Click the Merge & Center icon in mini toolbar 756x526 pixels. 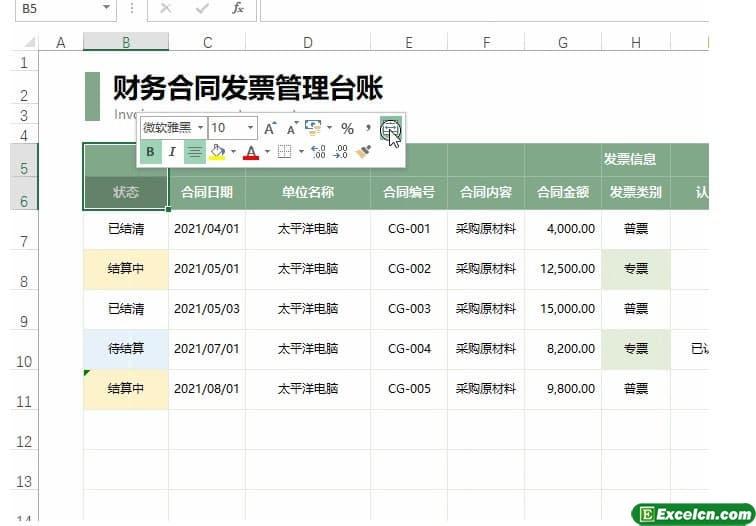[390, 128]
